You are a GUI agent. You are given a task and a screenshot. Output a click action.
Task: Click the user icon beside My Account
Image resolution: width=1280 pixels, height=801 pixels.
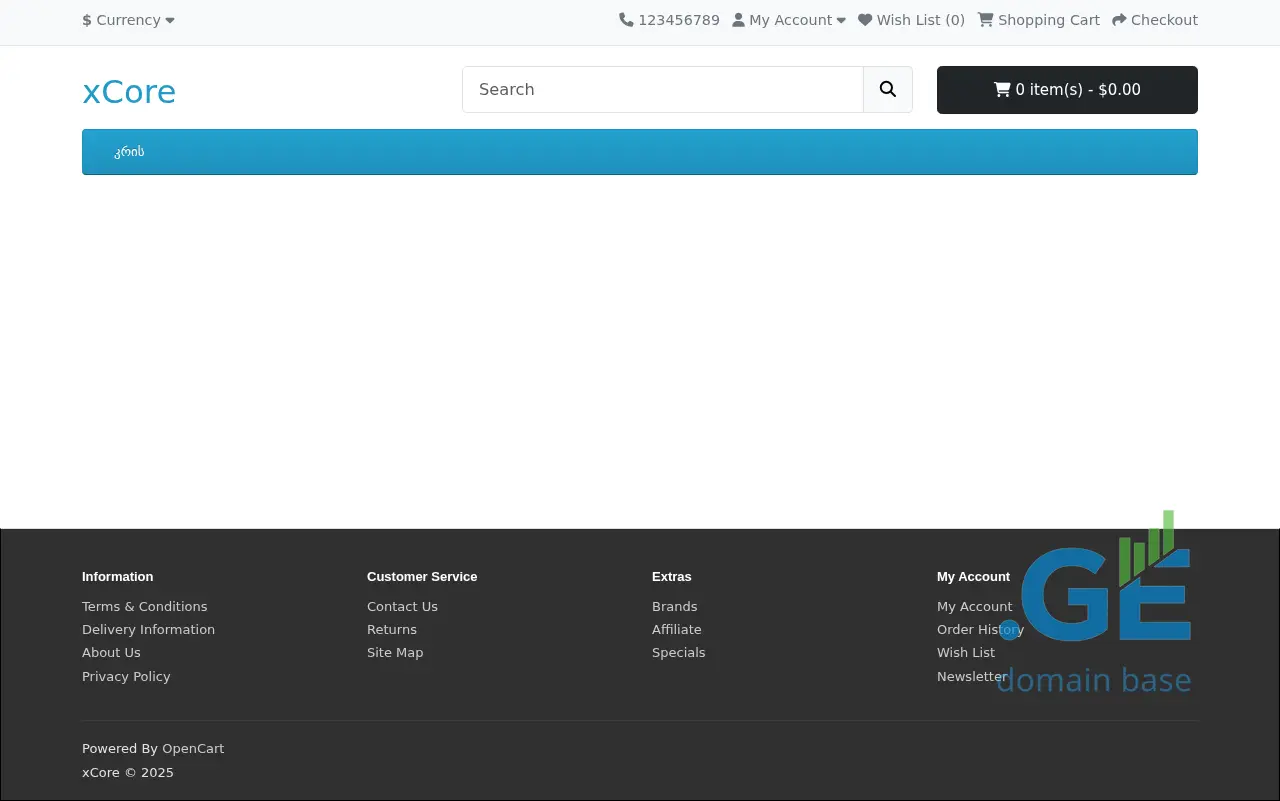pos(738,20)
